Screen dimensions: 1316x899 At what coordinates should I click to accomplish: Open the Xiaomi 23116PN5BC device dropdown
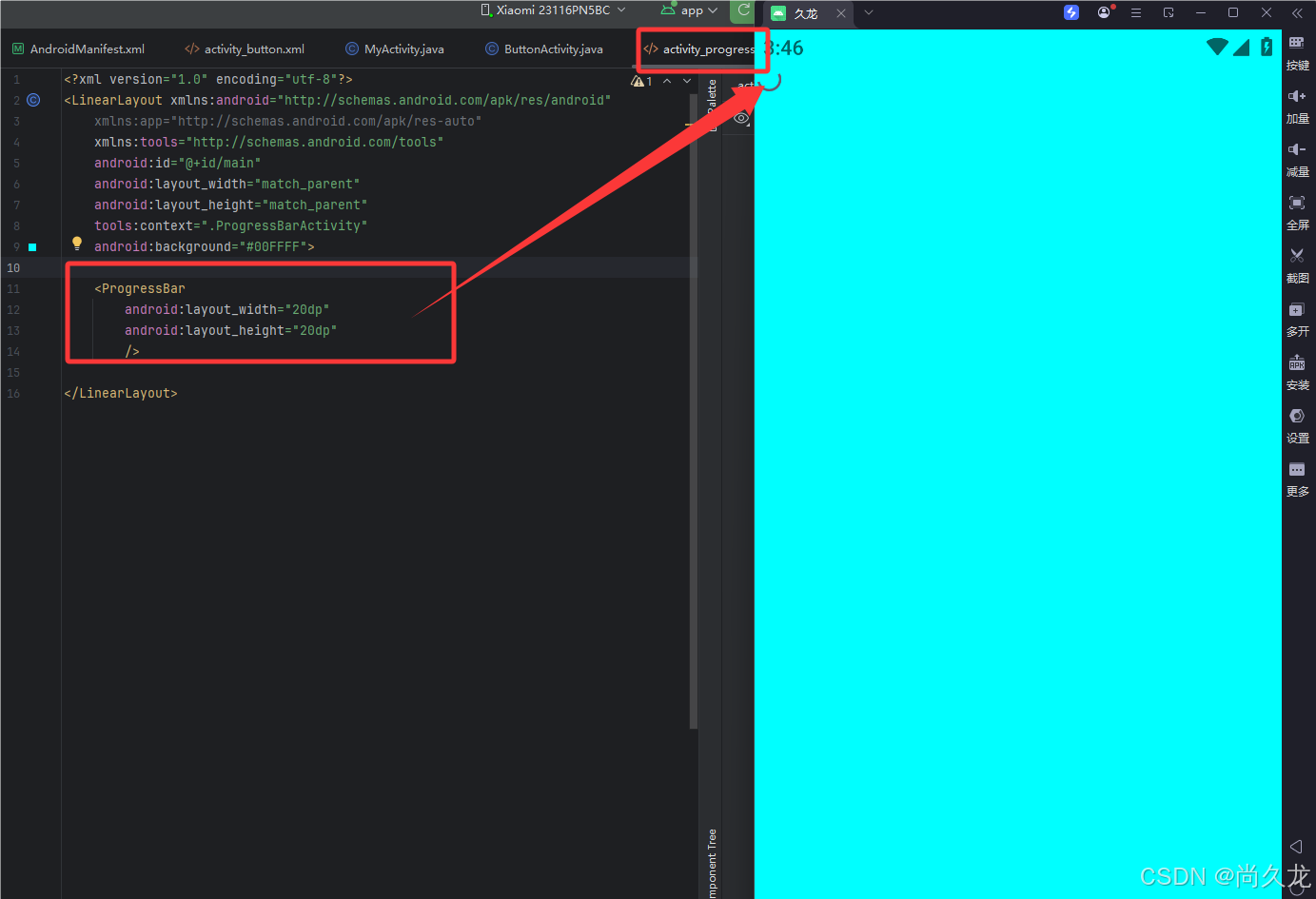tap(553, 10)
